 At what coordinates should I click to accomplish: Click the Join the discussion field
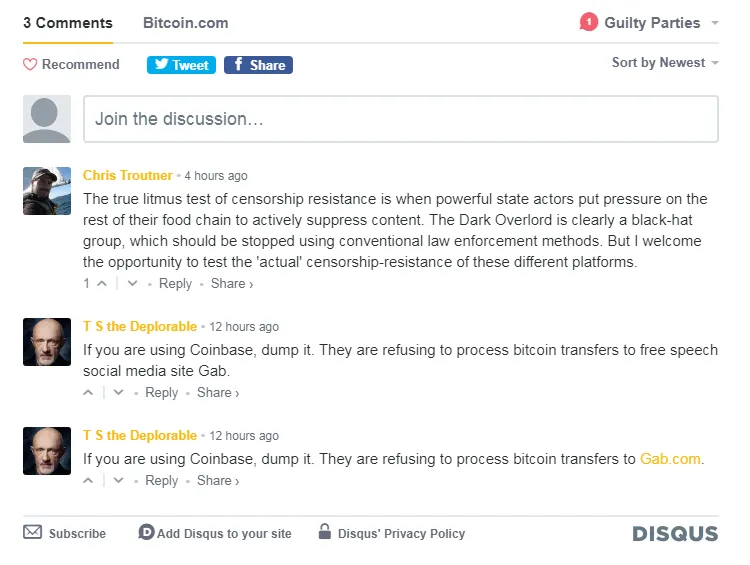[401, 119]
